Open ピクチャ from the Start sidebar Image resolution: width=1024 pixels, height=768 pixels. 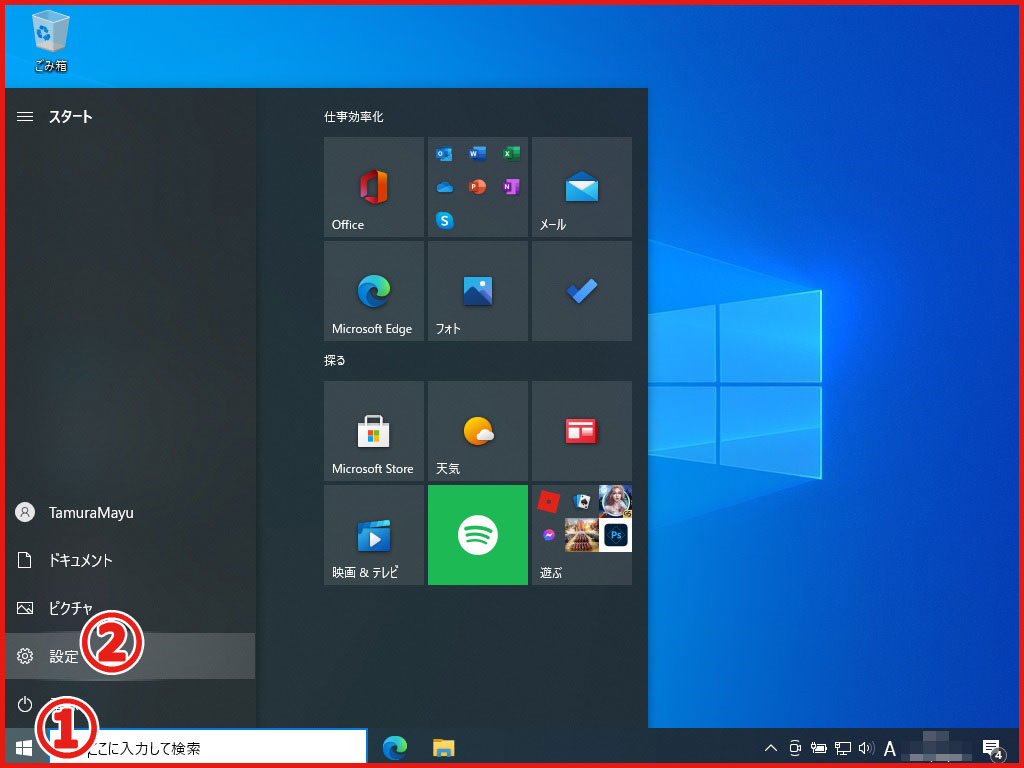130,608
